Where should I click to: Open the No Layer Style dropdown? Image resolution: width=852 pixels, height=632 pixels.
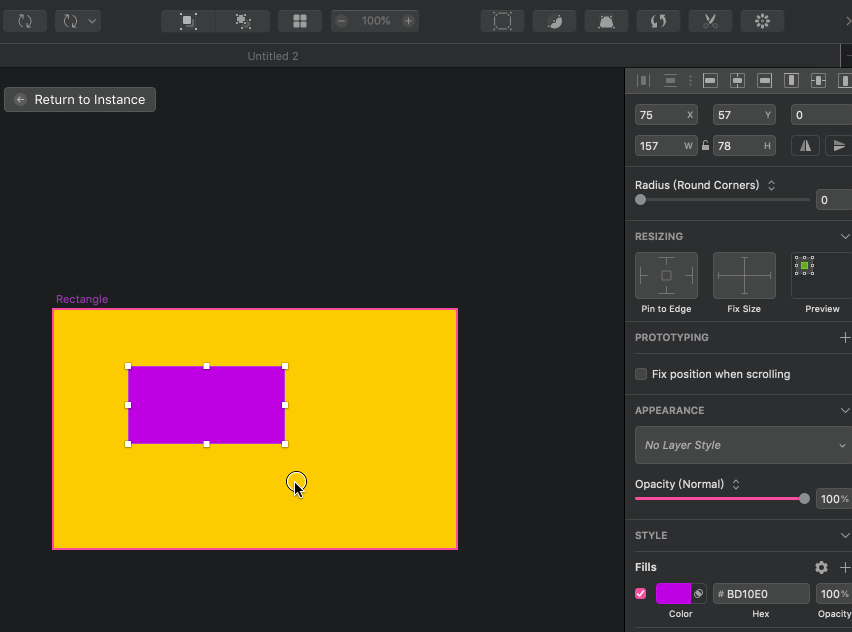[x=743, y=445]
